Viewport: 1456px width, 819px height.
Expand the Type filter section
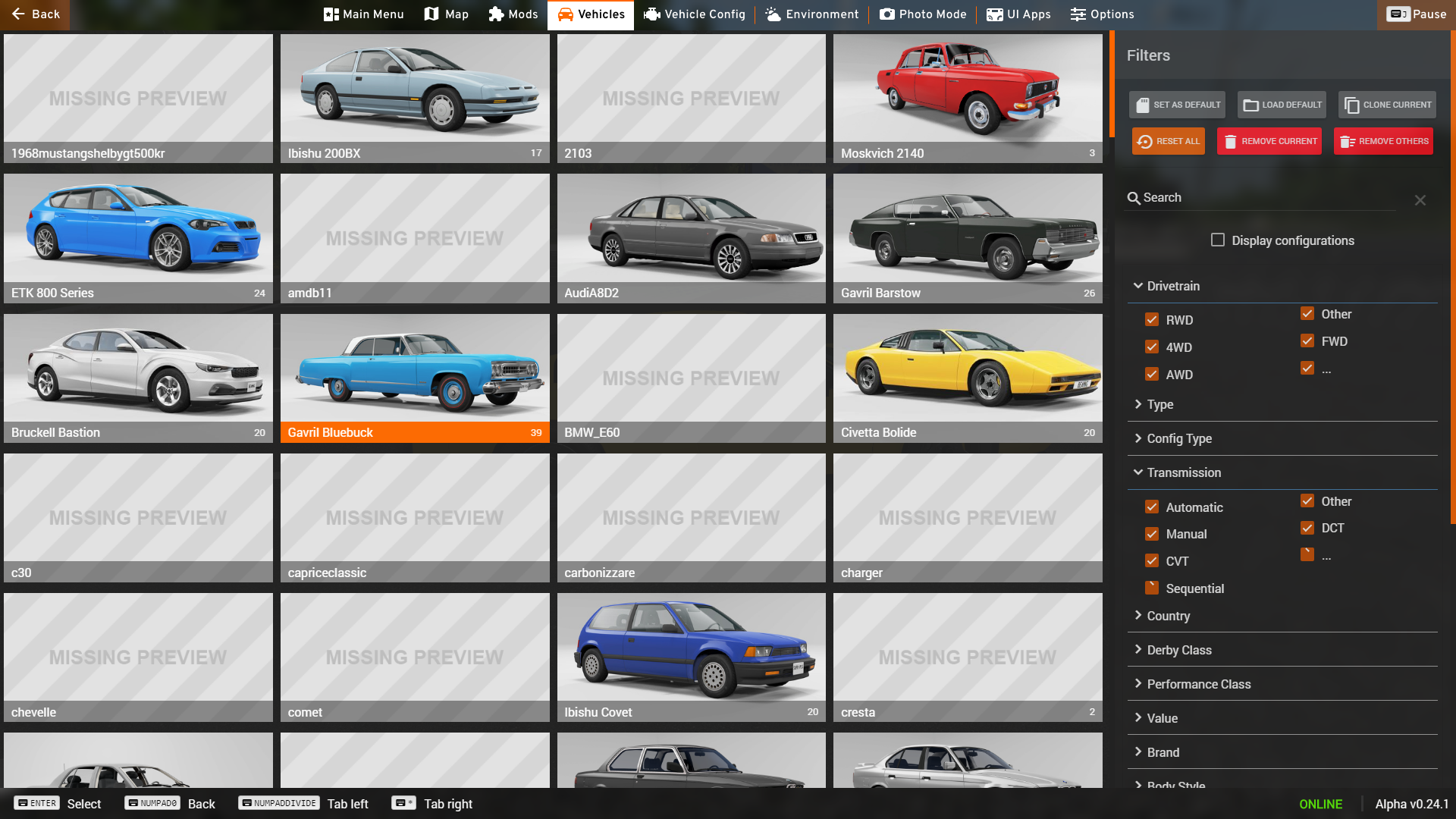click(1282, 404)
